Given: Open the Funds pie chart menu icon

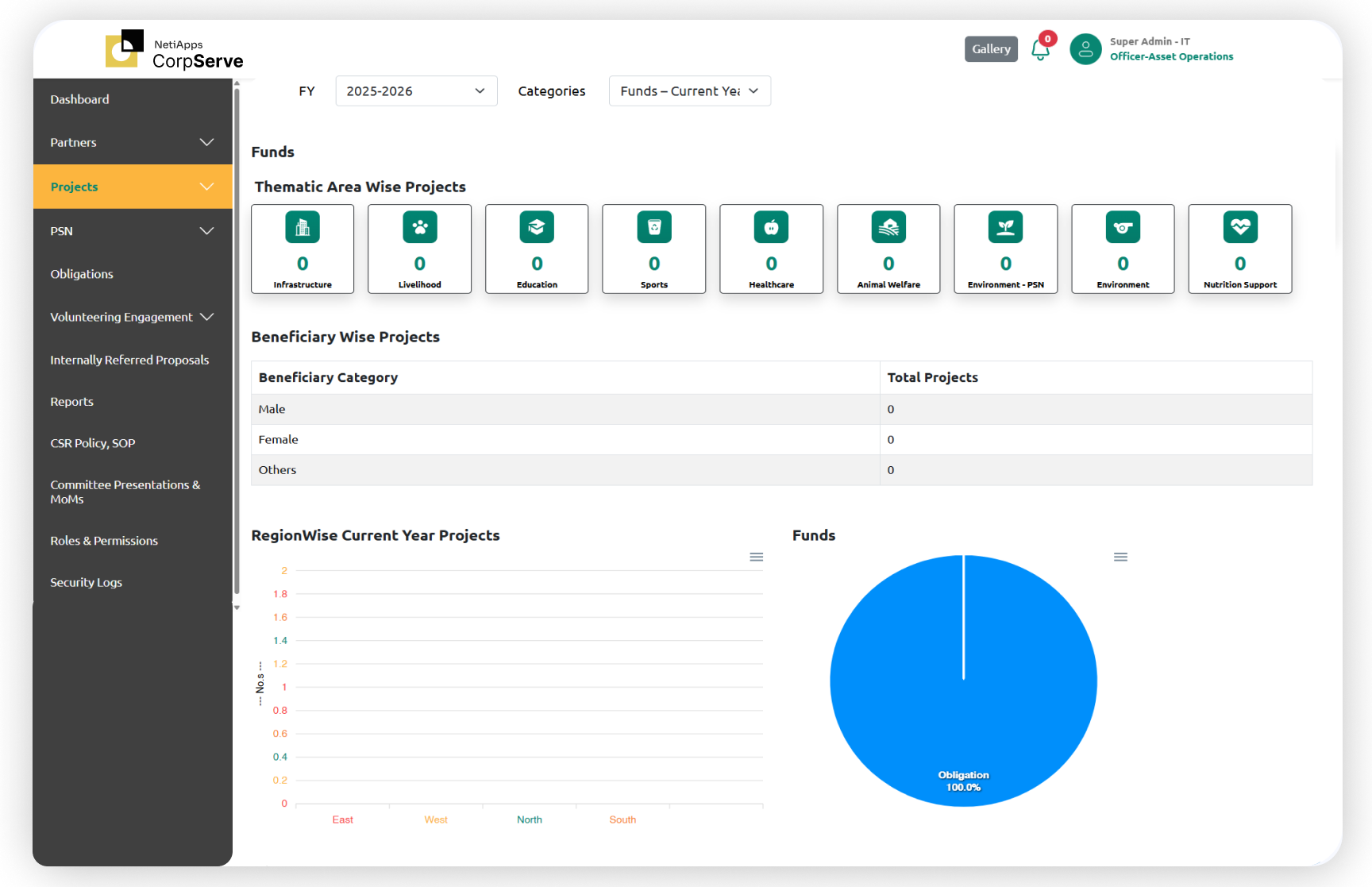Looking at the screenshot, I should [1120, 557].
